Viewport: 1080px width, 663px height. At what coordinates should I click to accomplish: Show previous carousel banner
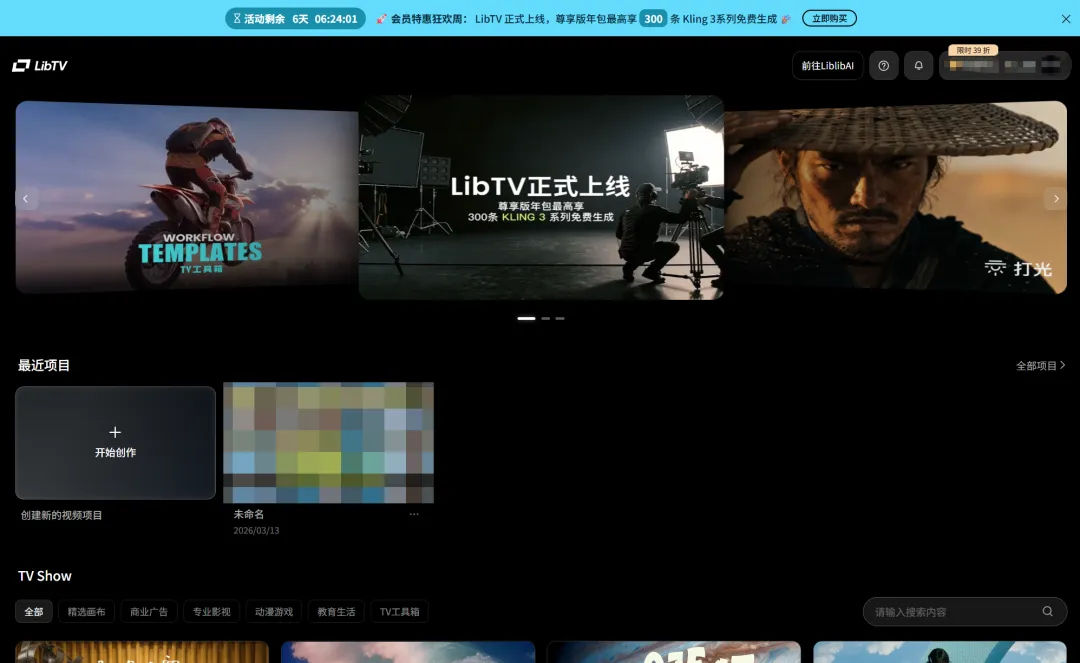click(x=25, y=199)
